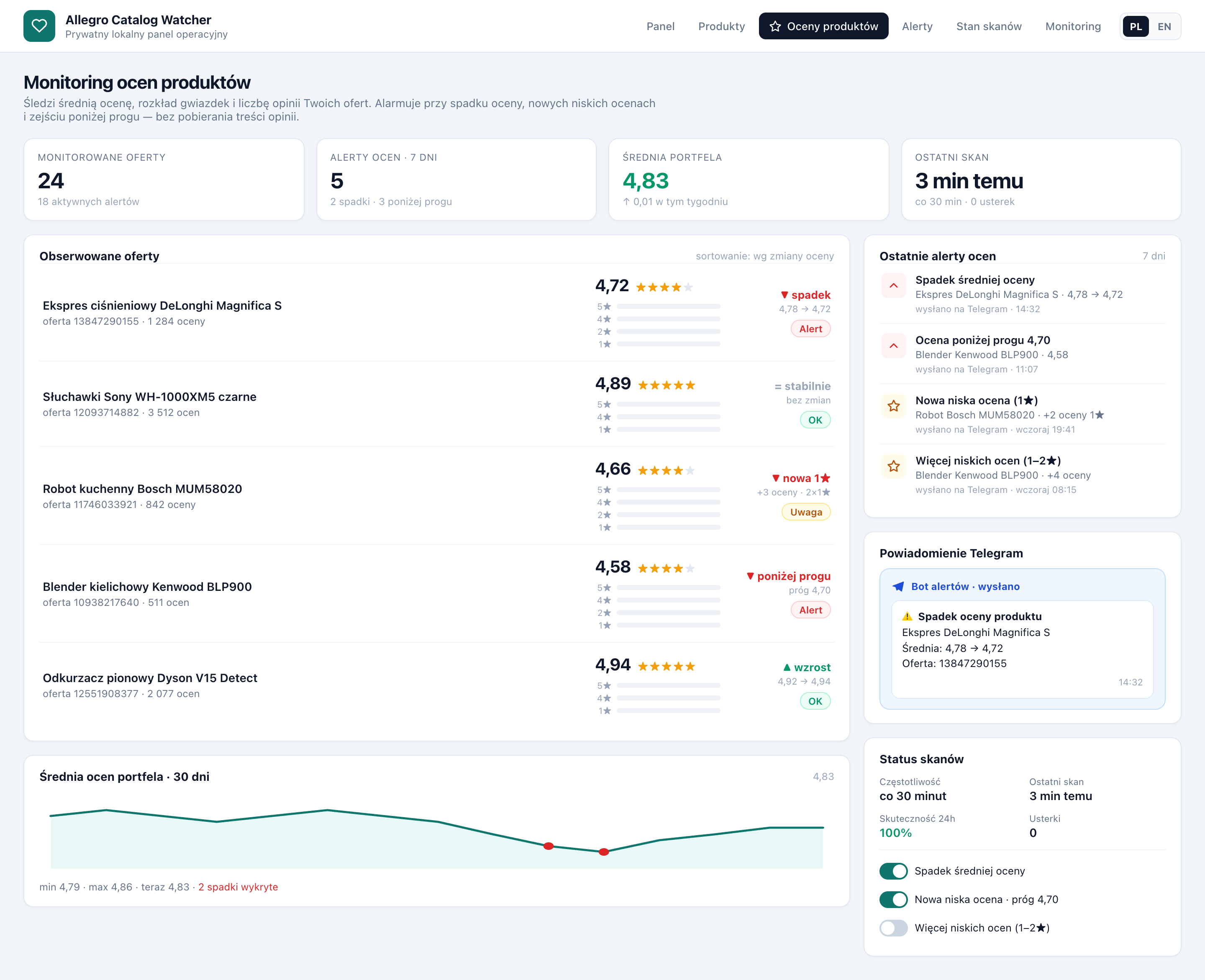Screen dimensions: 1205x980
Task: Click Alert badge for Kenwood BLP900
Action: tap(810, 610)
